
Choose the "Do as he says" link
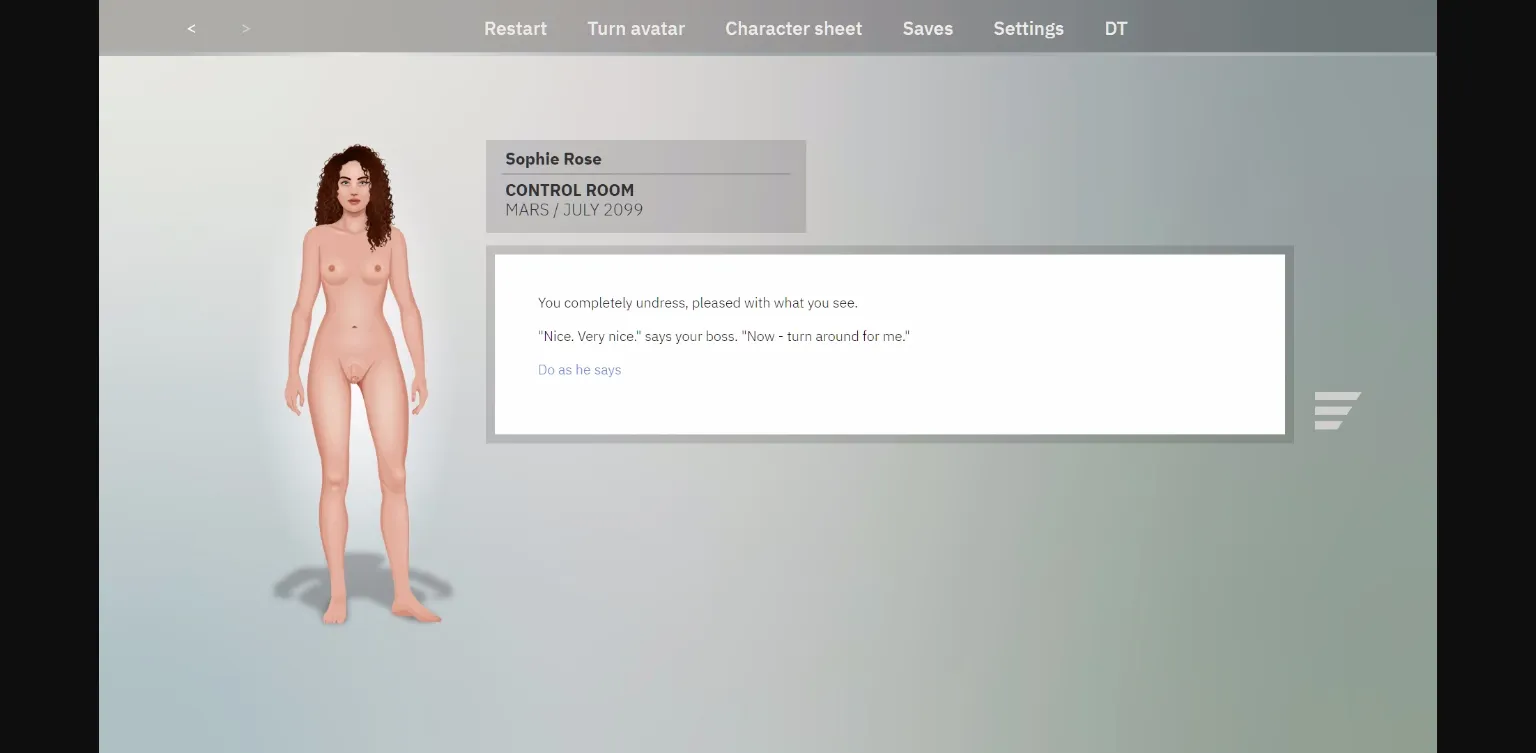coord(579,370)
